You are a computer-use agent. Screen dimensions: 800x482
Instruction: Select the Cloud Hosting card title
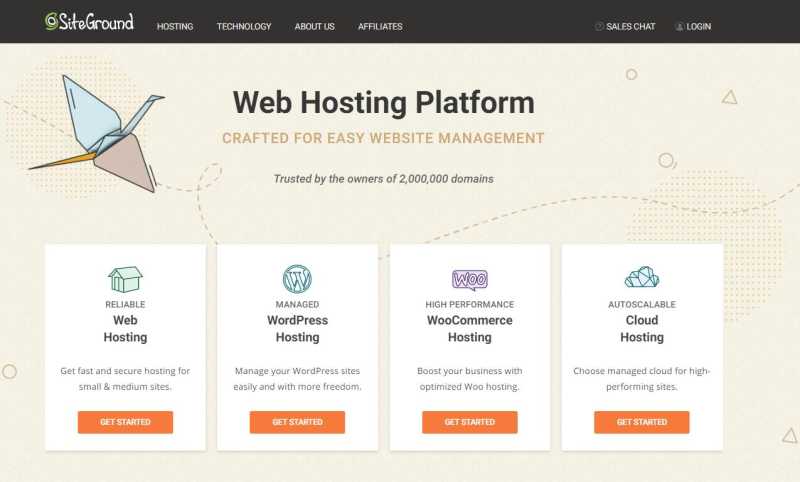pyautogui.click(x=642, y=328)
